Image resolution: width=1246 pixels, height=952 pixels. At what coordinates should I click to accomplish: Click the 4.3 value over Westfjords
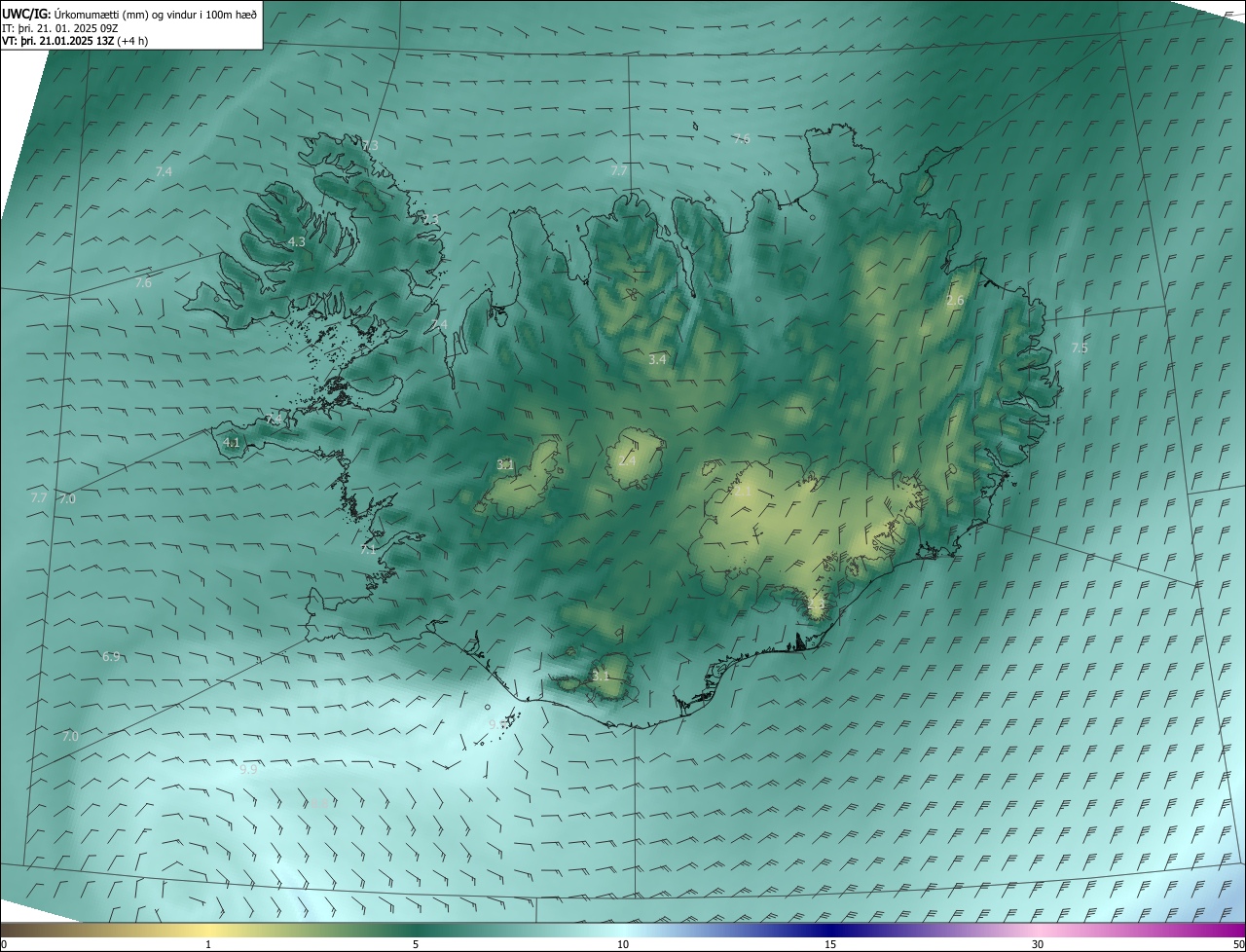click(297, 241)
